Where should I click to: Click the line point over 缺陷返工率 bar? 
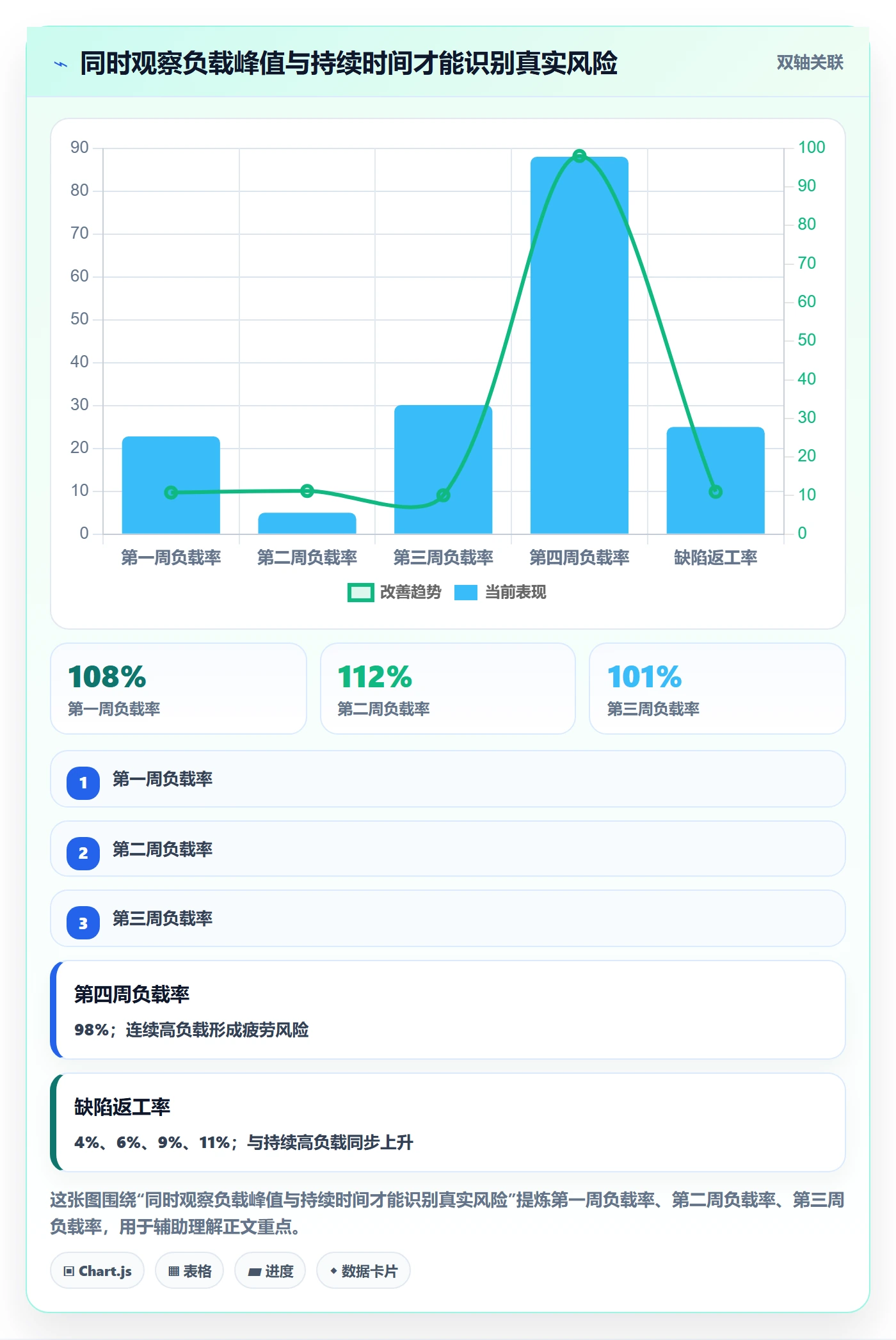716,491
